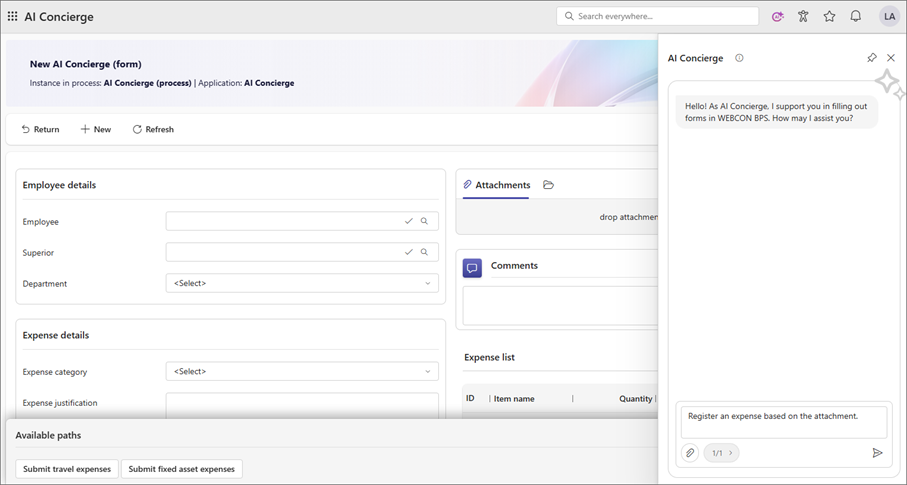Send the chat message arrow
This screenshot has width=907, height=485.
click(x=877, y=453)
